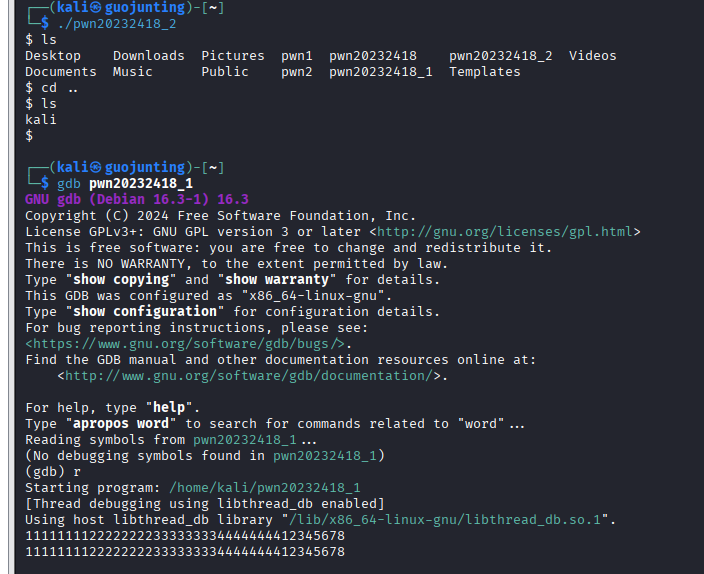
Task: Click the Thread debugging using libthread_db enabled line
Action: pyautogui.click(x=205, y=504)
